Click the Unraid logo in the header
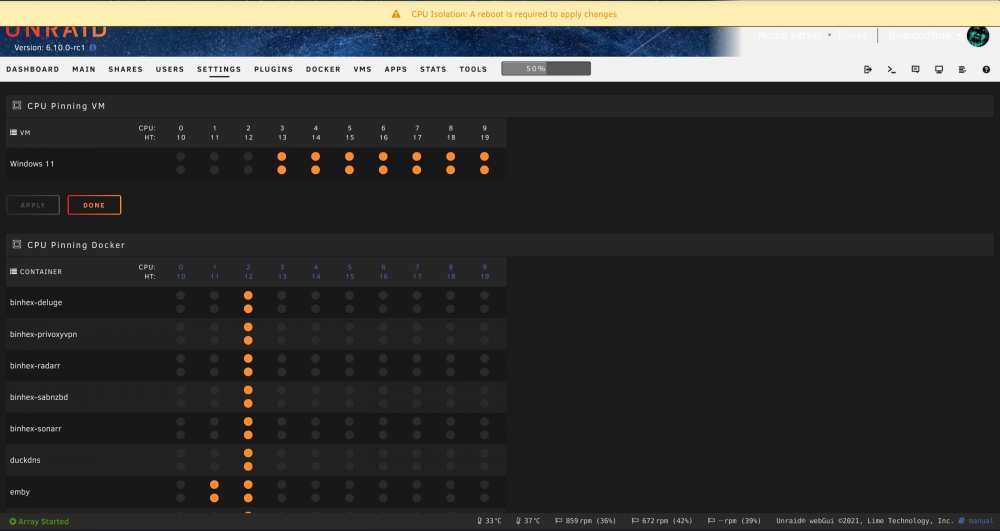The image size is (1000, 531). tap(56, 31)
